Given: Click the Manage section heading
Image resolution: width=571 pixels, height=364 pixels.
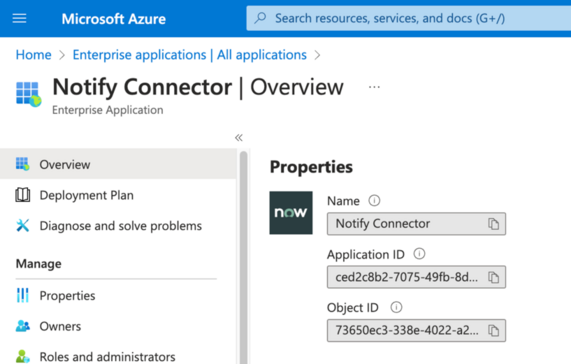Looking at the screenshot, I should point(39,264).
